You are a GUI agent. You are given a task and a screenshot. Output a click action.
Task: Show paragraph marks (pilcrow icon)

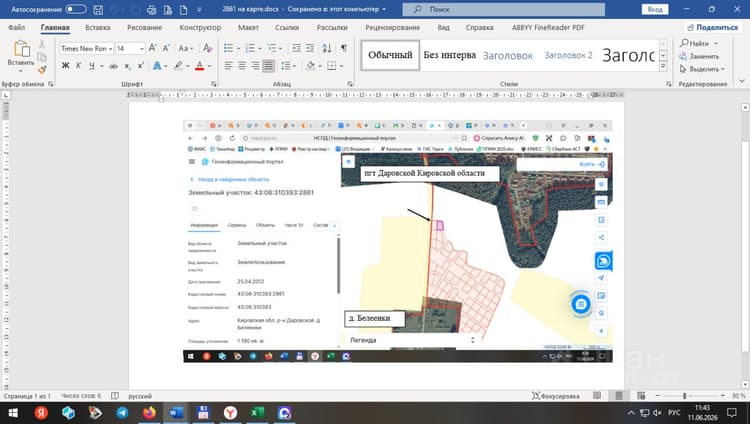(x=343, y=48)
